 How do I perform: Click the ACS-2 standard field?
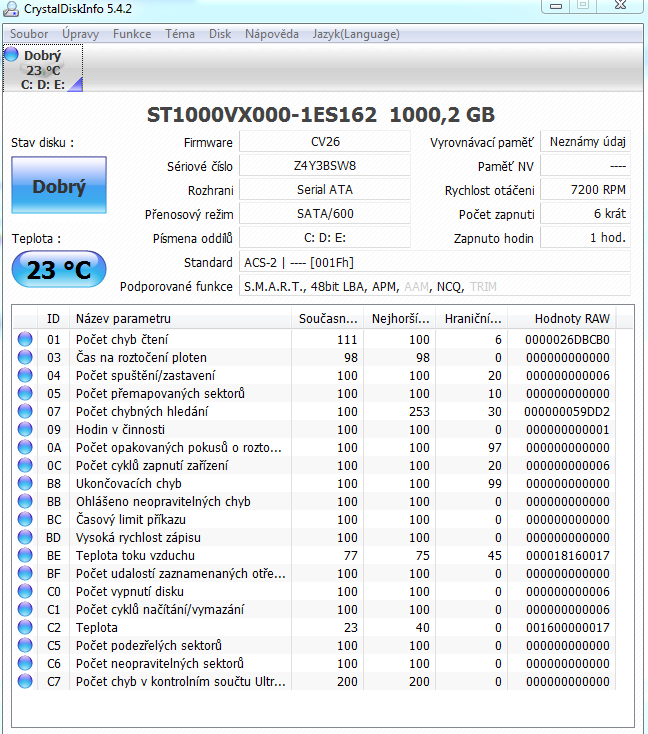pyautogui.click(x=434, y=262)
